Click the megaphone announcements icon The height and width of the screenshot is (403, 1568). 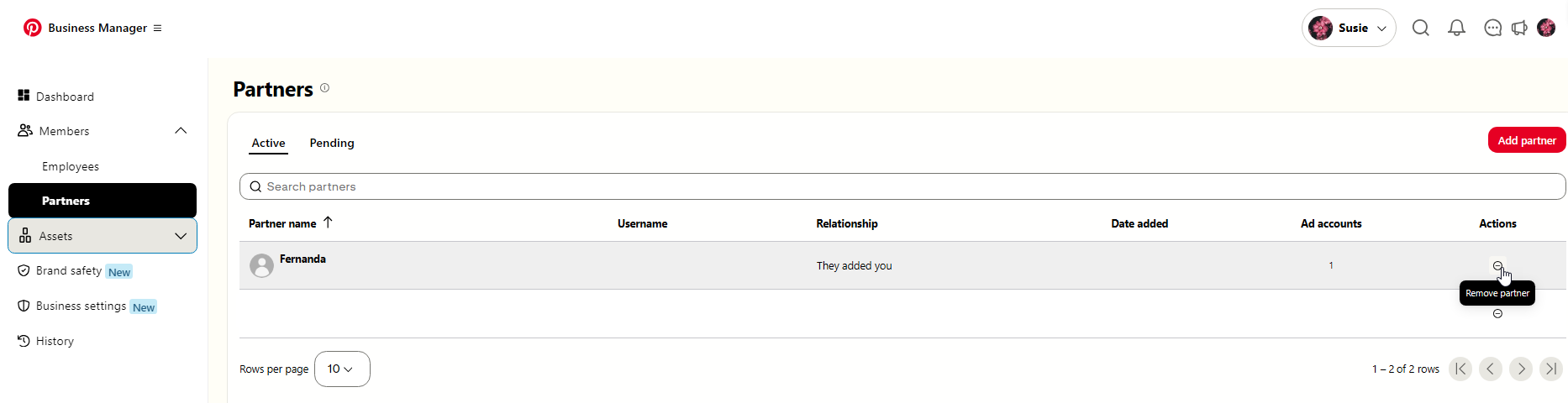(x=1519, y=28)
